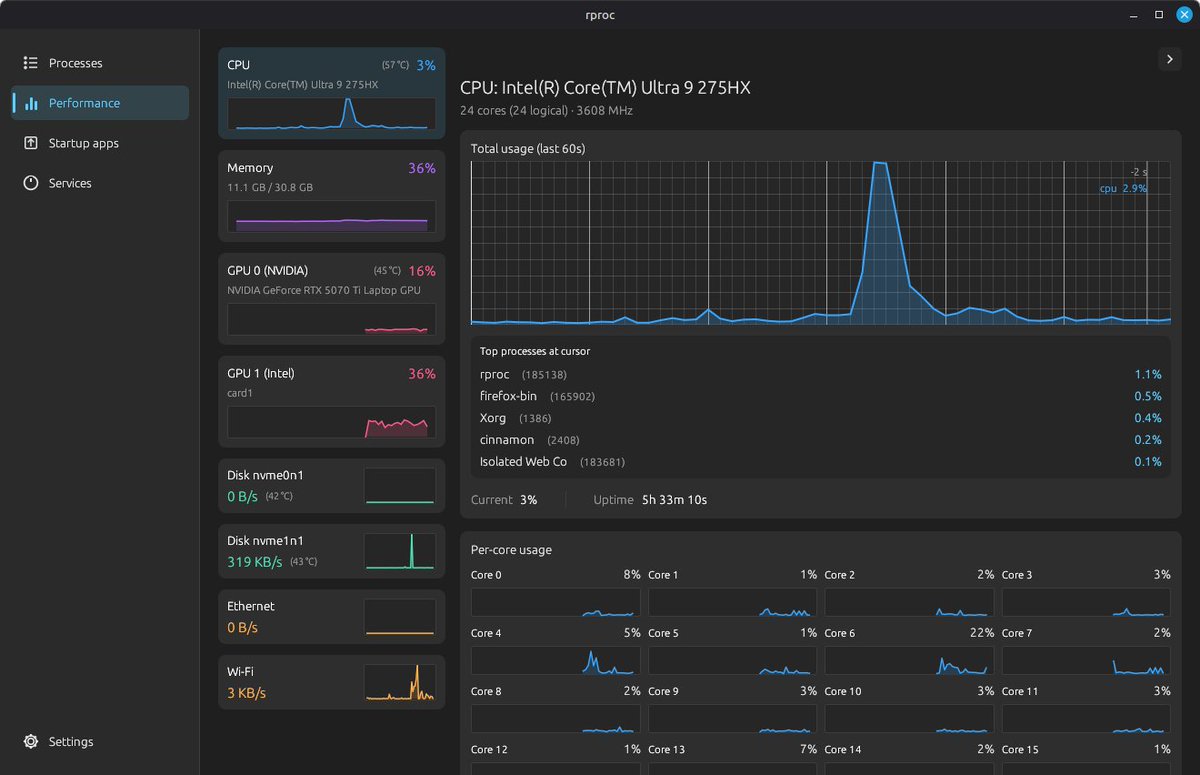Select the Wi-Fi network card
1200x775 pixels.
(331, 682)
